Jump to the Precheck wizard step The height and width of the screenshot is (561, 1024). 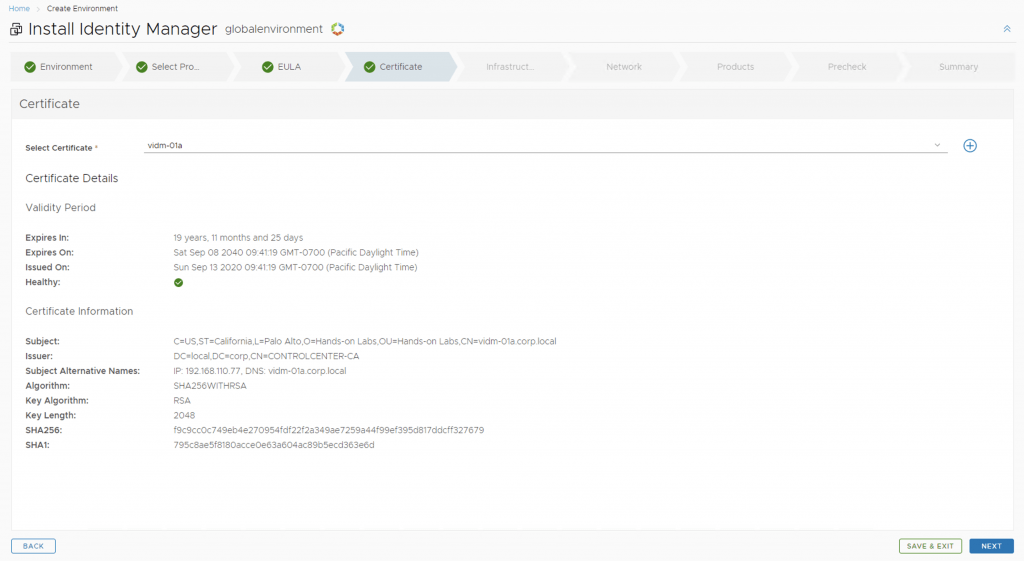click(847, 67)
